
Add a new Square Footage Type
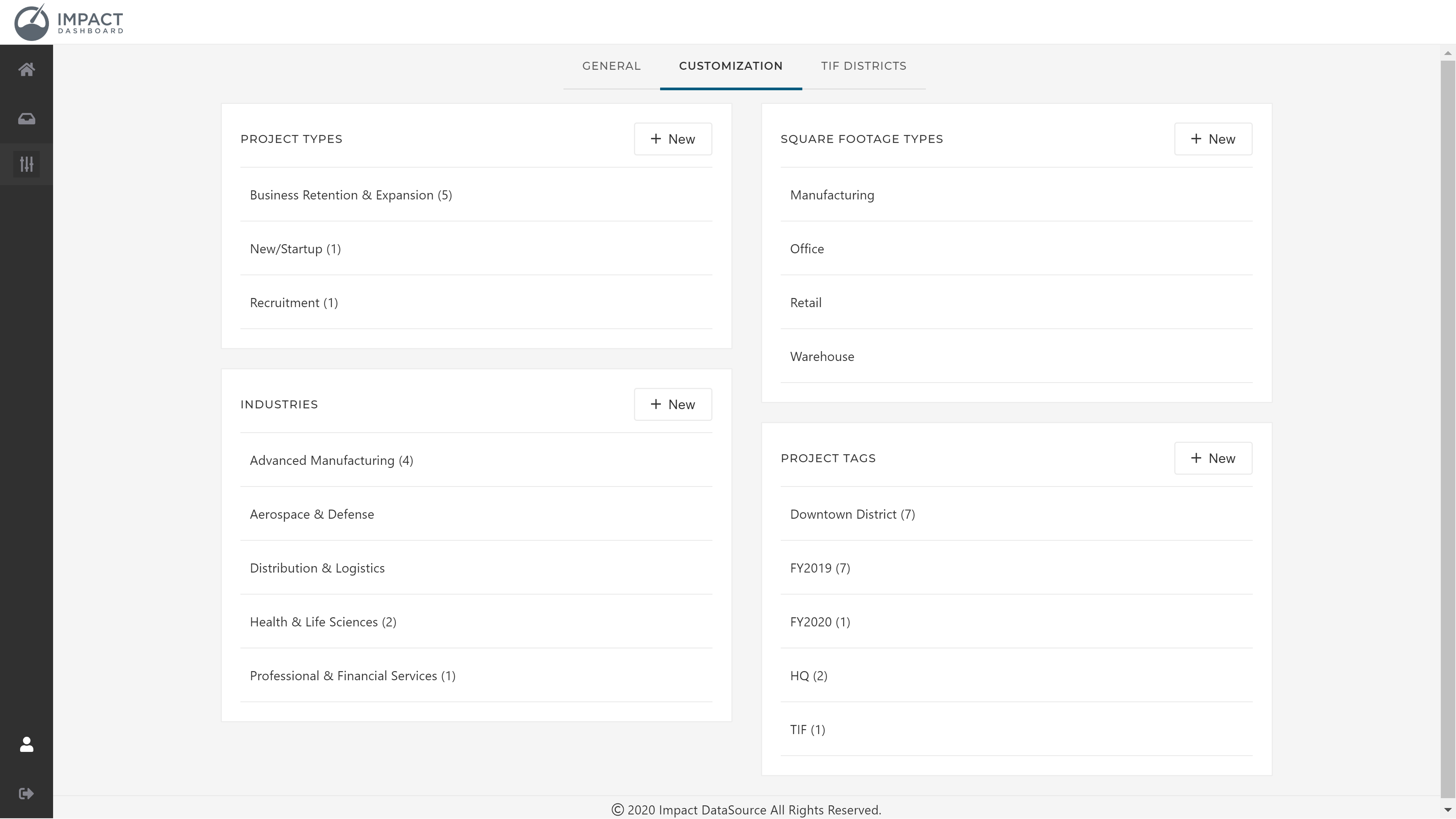(1213, 139)
